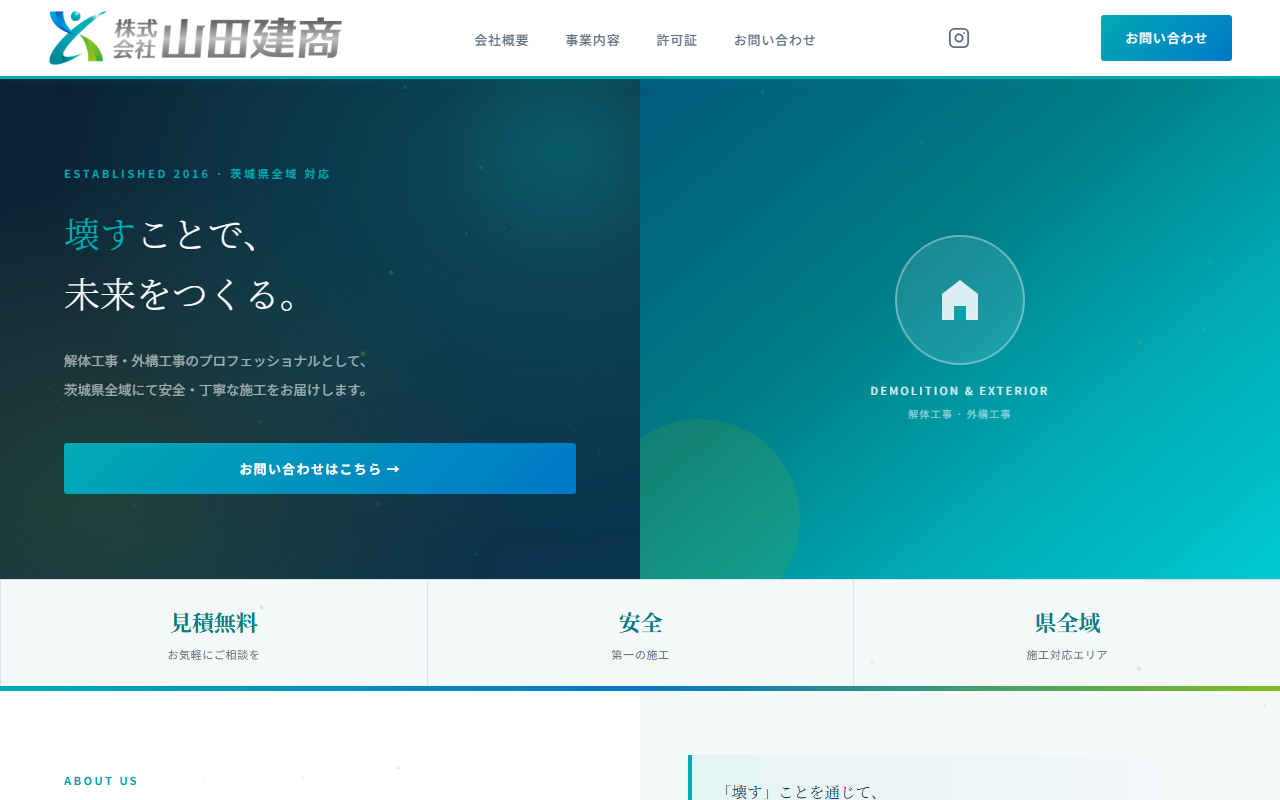Click the お問い合わせ header button
This screenshot has width=1280, height=800.
pyautogui.click(x=1166, y=38)
